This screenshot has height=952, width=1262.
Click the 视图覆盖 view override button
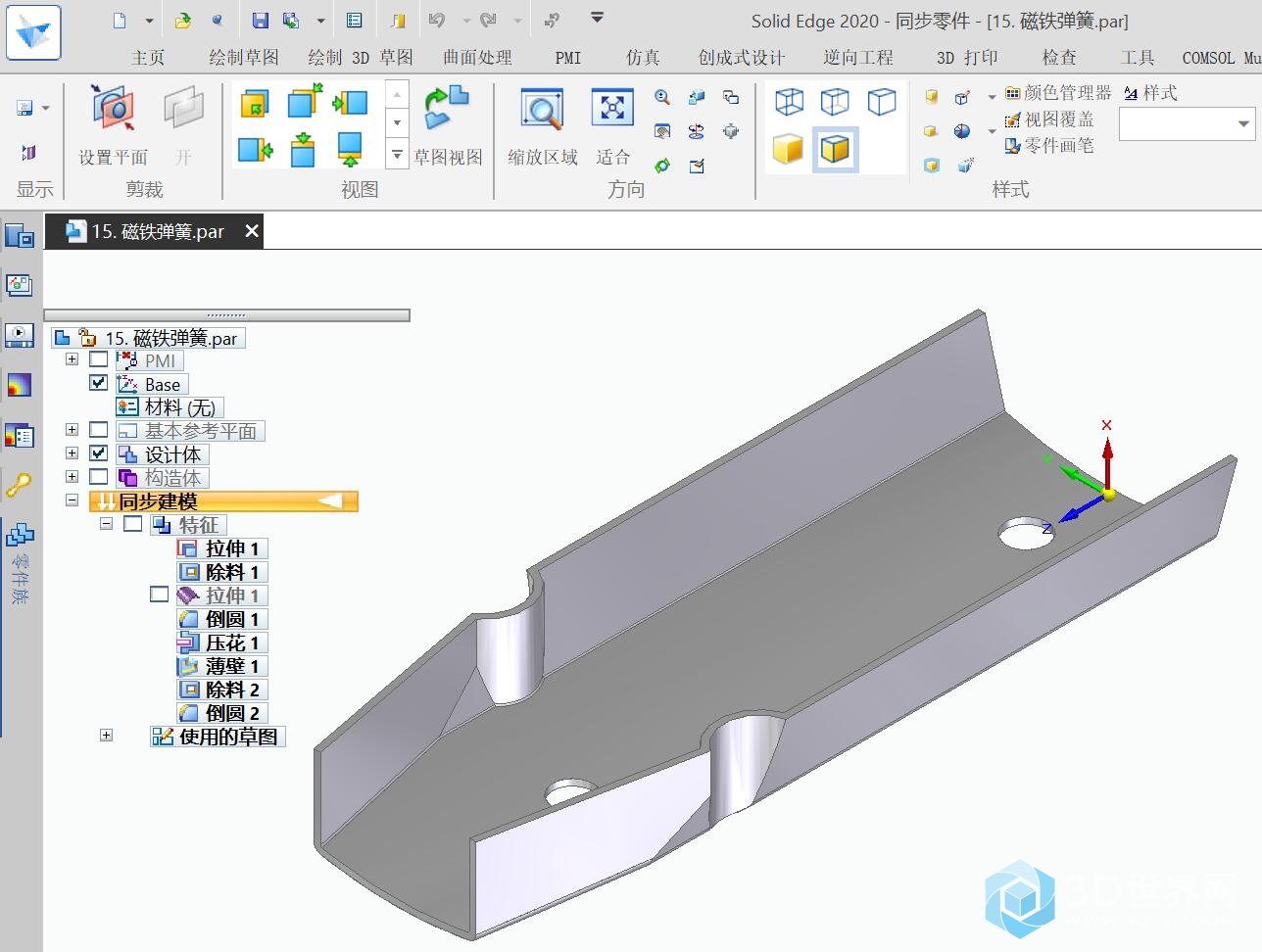click(x=1058, y=119)
